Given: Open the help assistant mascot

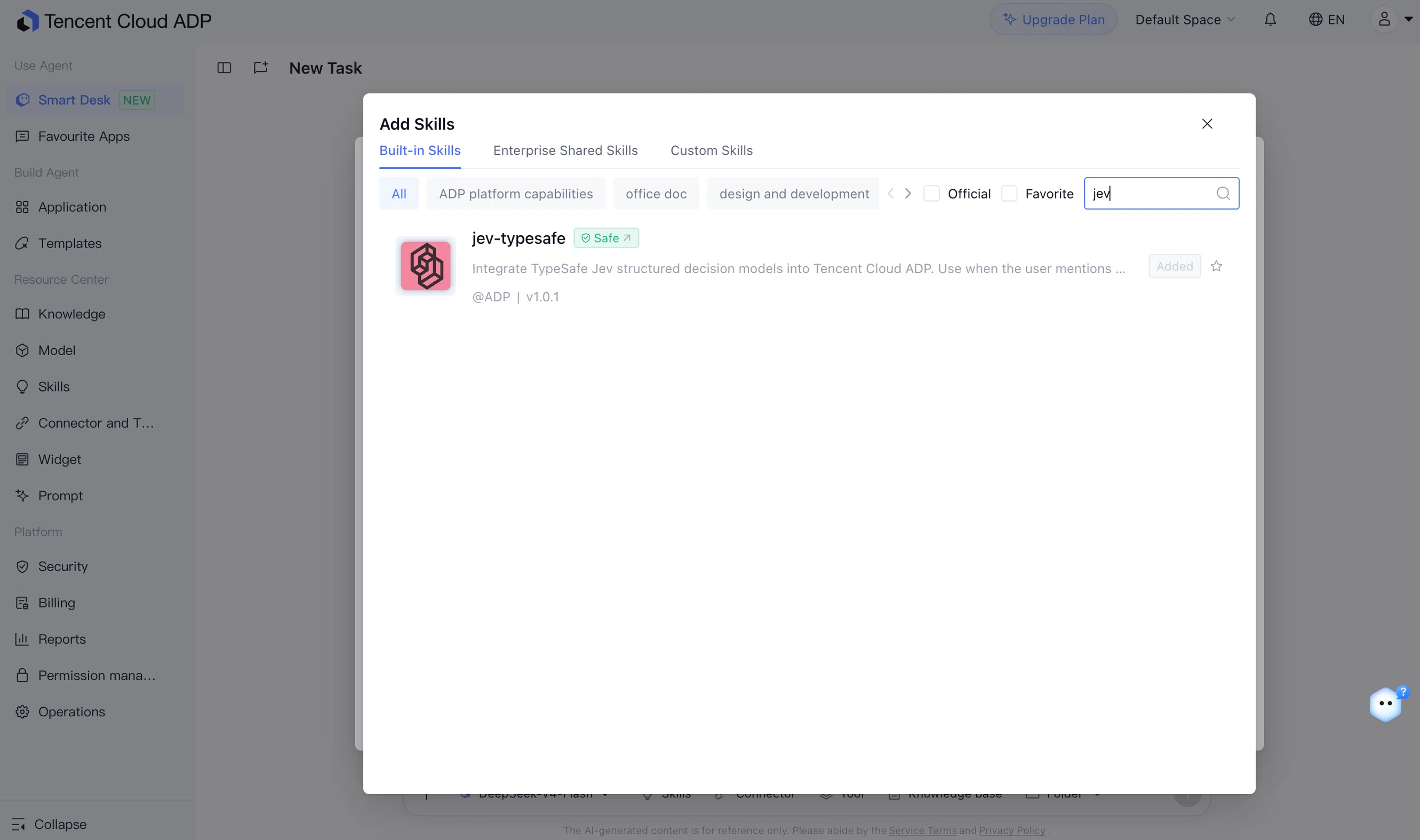Looking at the screenshot, I should coord(1385,703).
